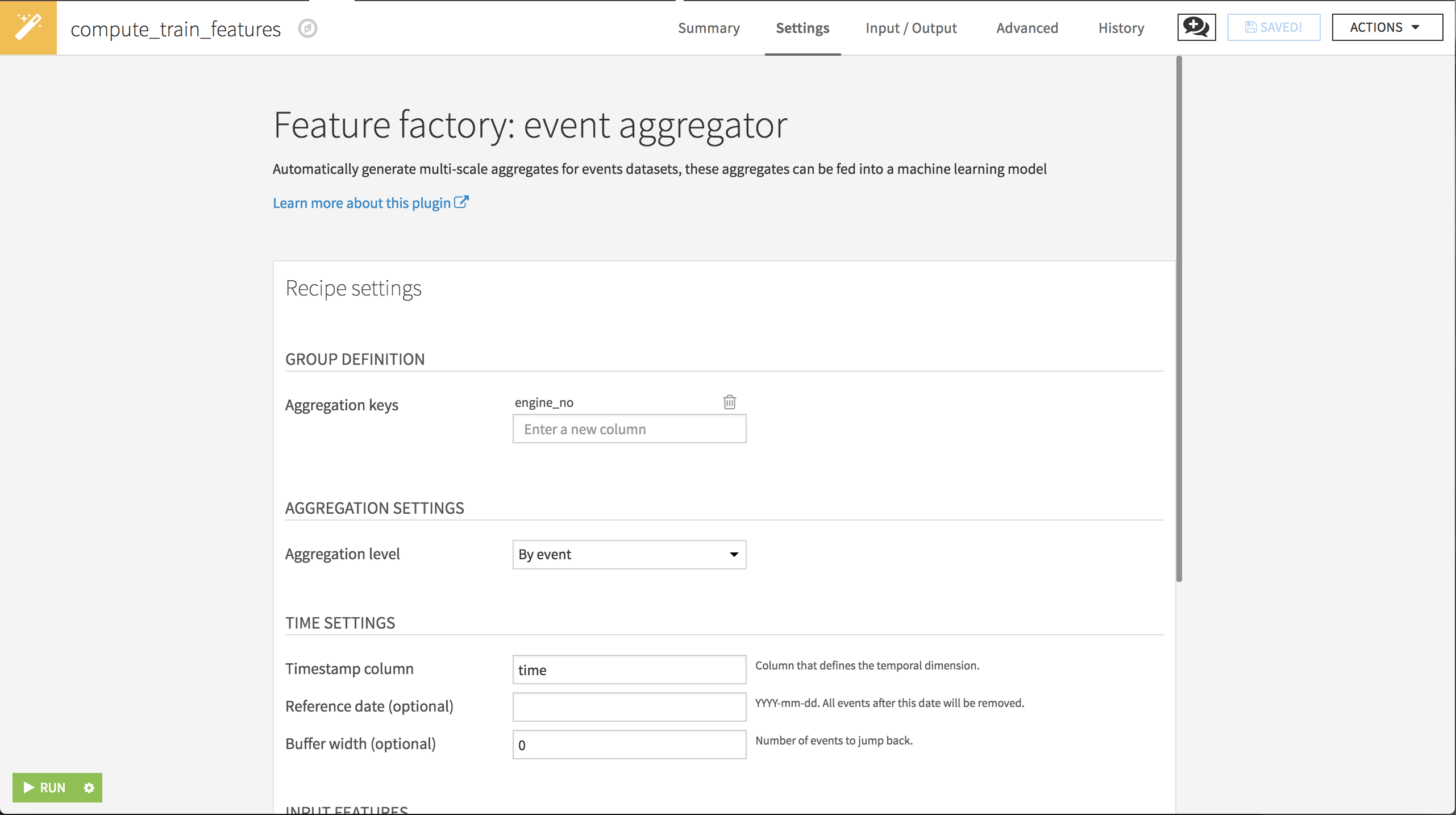
Task: Click the Buffer width (optional) label
Action: tap(360, 744)
